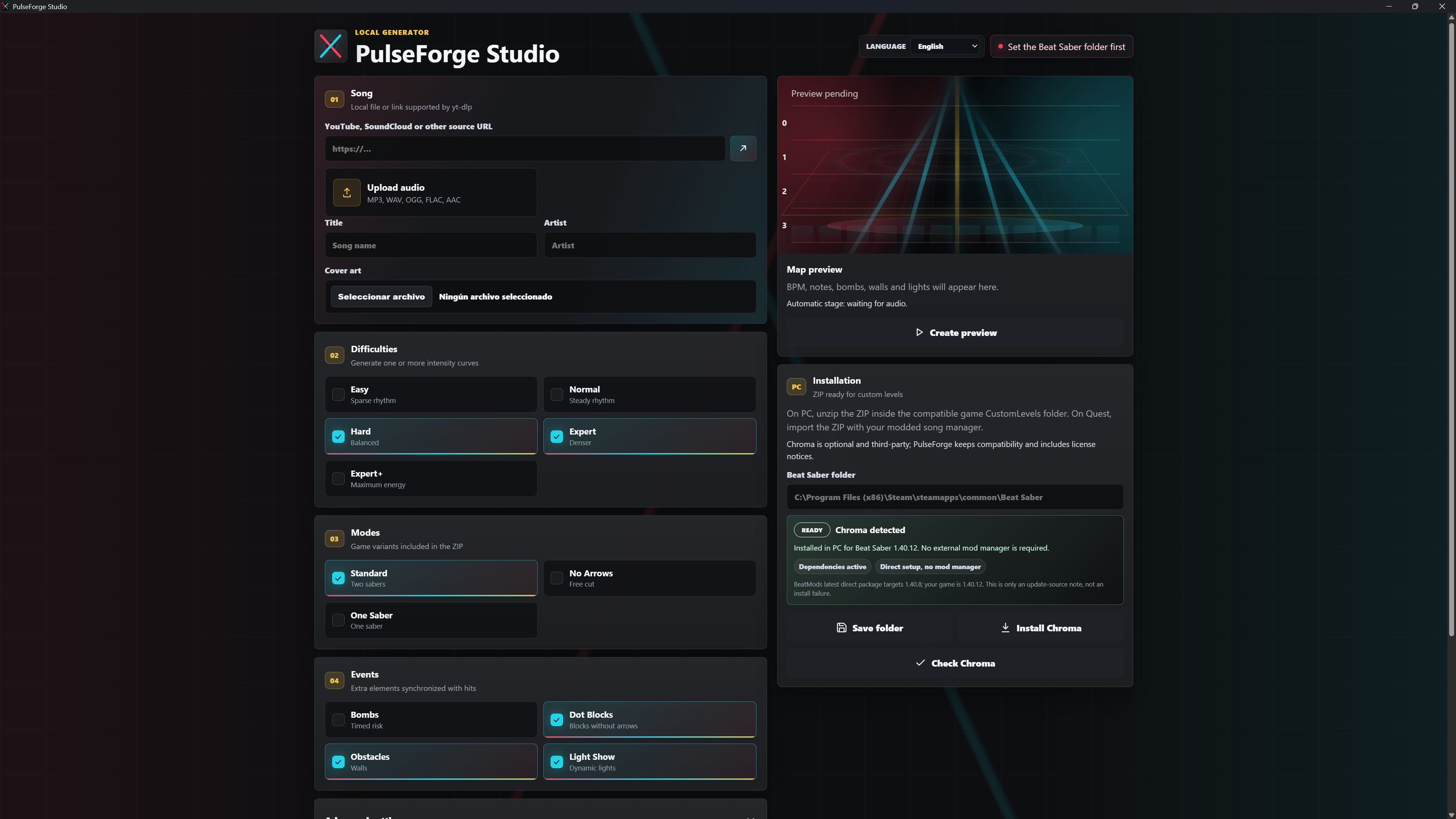
Task: Disable the Light Show option
Action: (557, 762)
